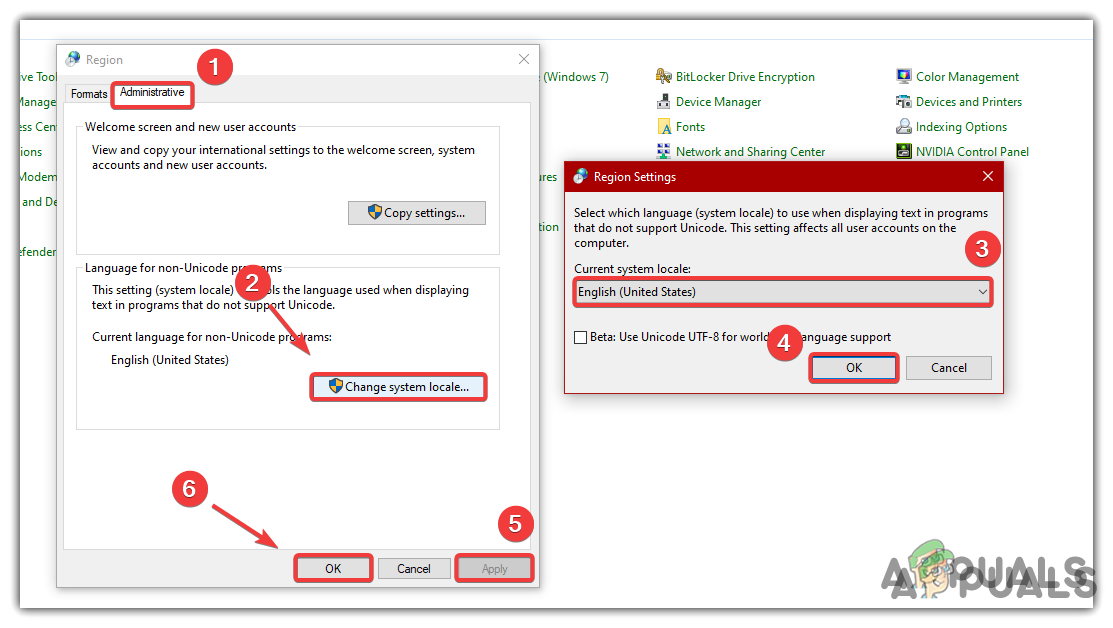The width and height of the screenshot is (1113, 628).
Task: Click OK in Region Settings dialog
Action: click(854, 368)
